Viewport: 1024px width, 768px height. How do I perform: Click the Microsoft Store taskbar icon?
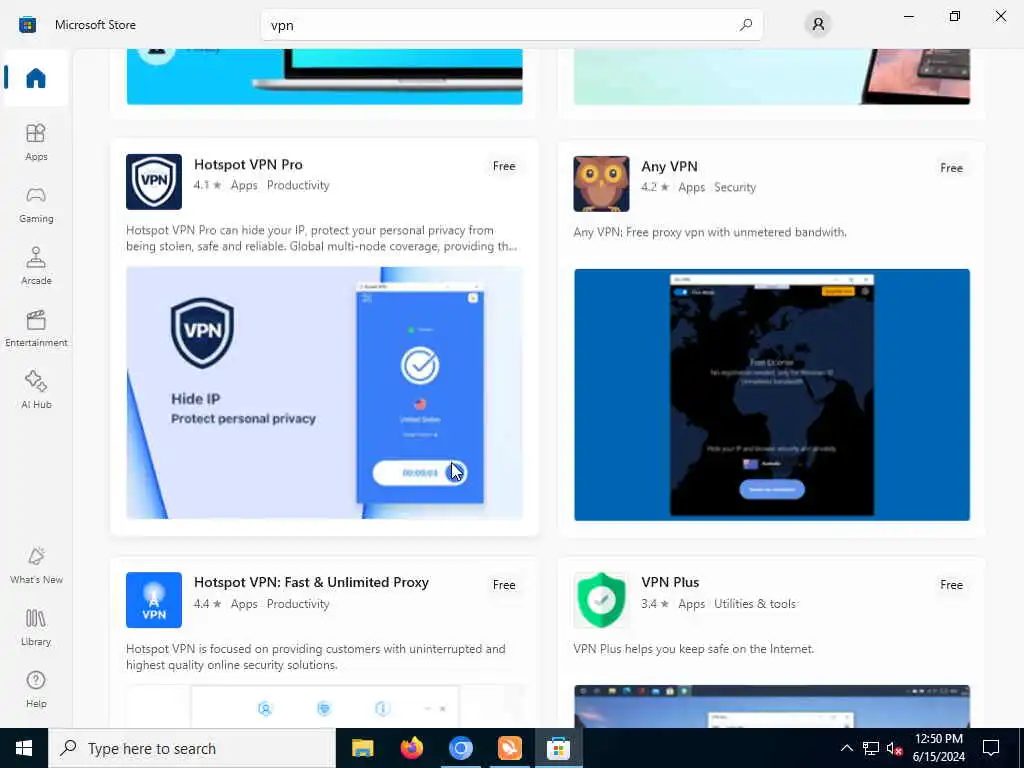(558, 748)
